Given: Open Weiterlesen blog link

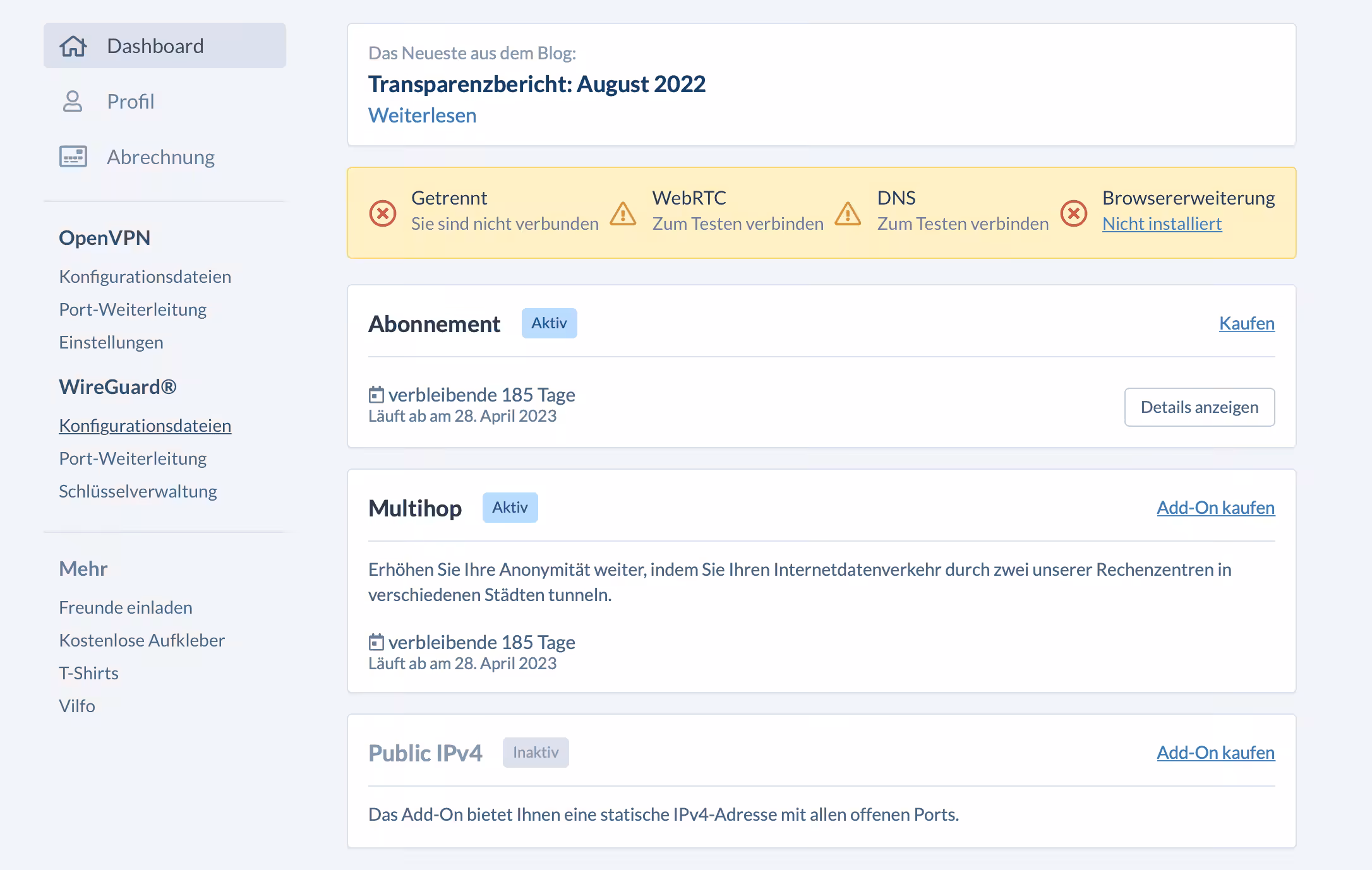Looking at the screenshot, I should coord(422,116).
